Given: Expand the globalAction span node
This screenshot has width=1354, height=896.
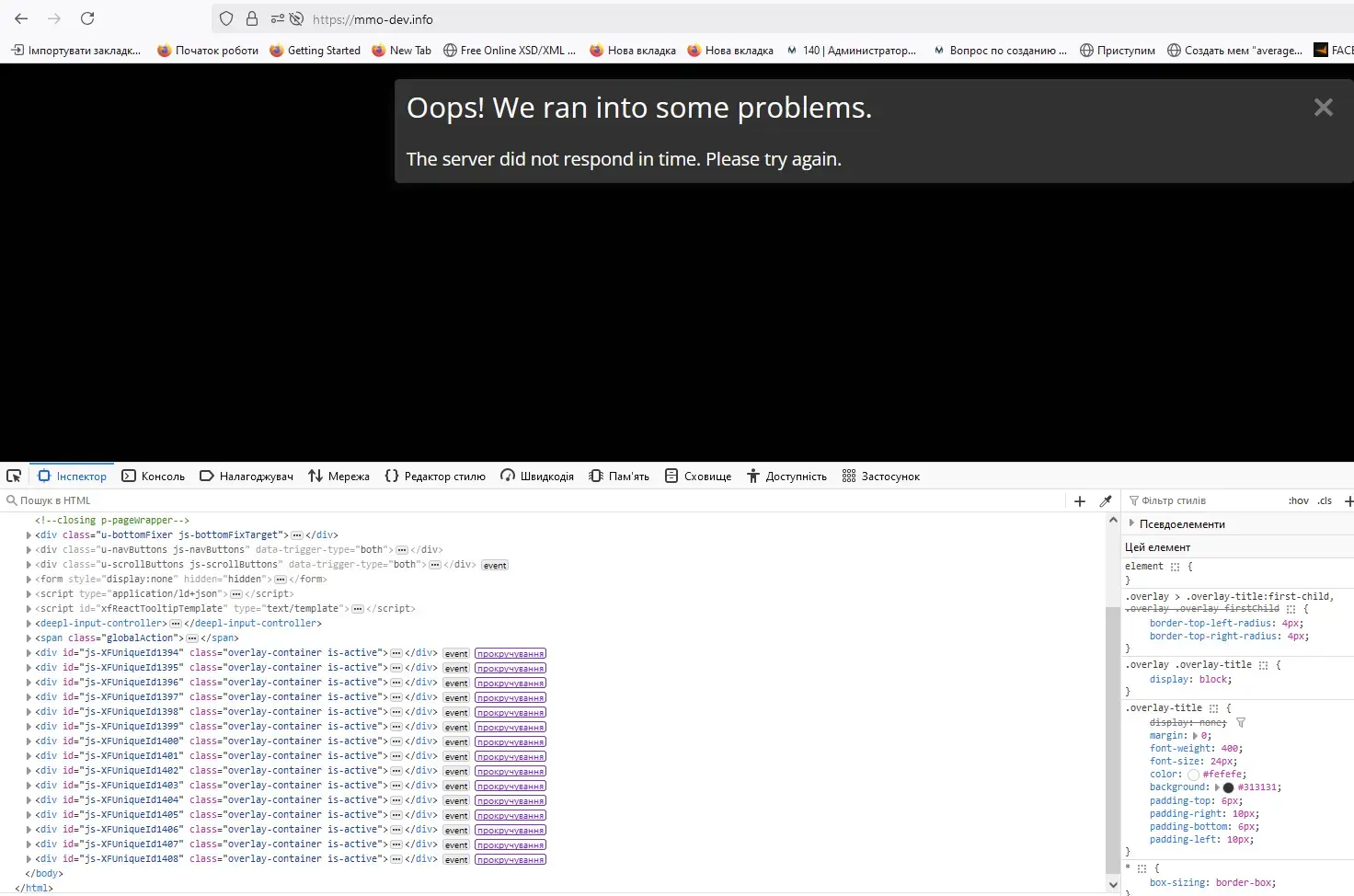Looking at the screenshot, I should [x=29, y=638].
